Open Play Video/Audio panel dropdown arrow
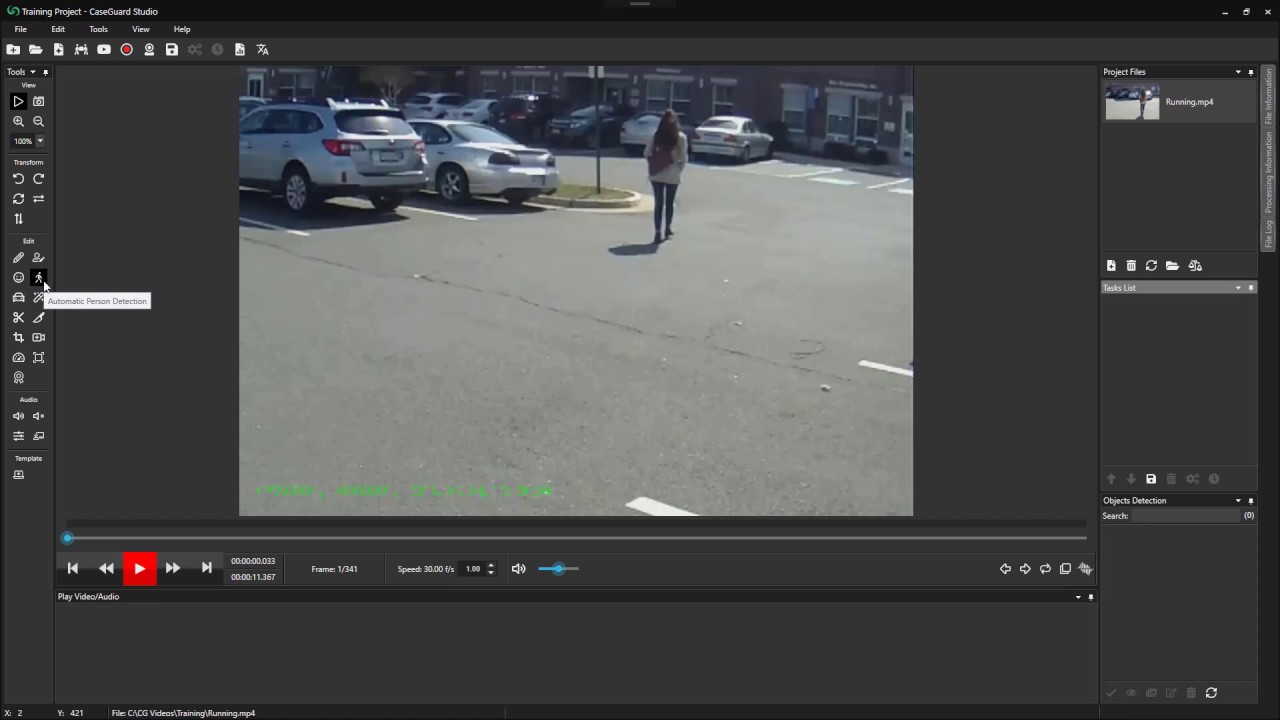1280x720 pixels. pyautogui.click(x=1078, y=597)
